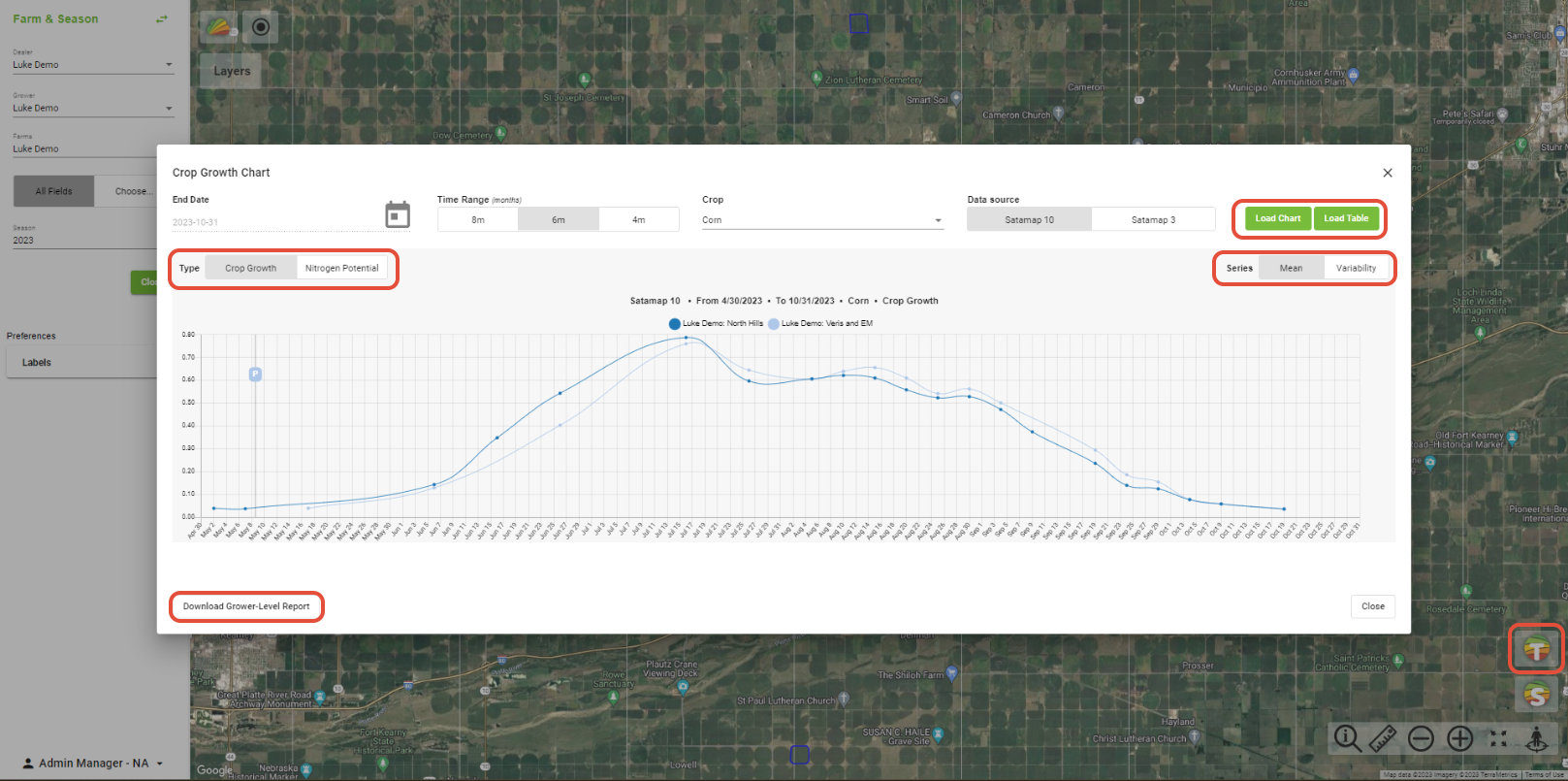Viewport: 1568px width, 781px height.
Task: Fit map to extent with arrows icon
Action: (x=1498, y=739)
